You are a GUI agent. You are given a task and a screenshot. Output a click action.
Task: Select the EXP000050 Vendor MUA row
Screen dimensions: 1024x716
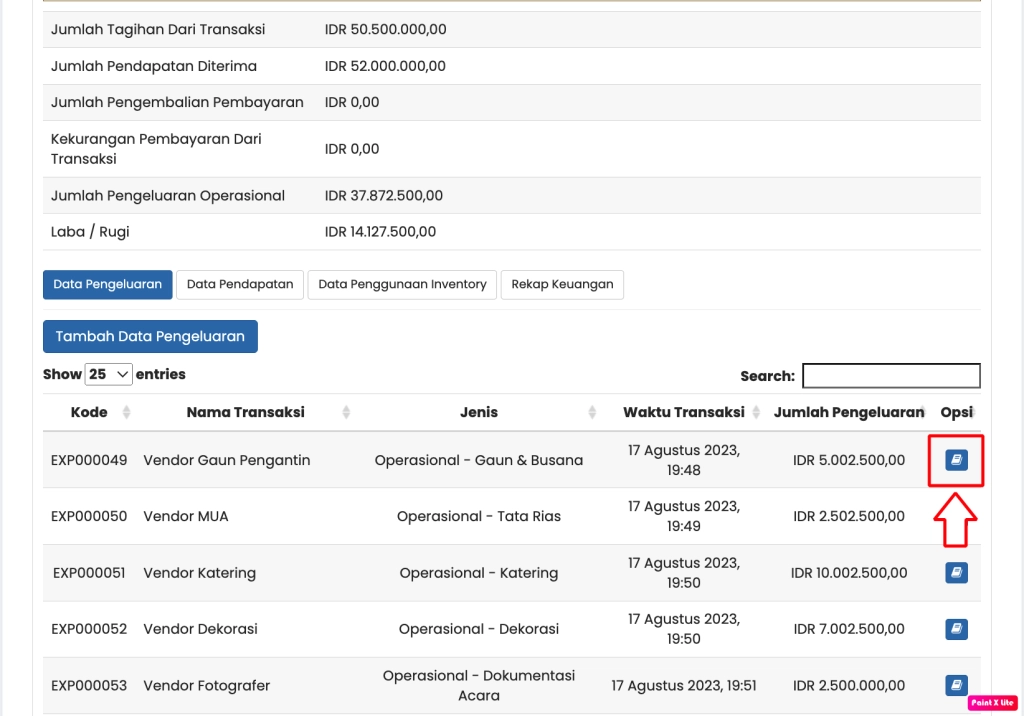(186, 517)
